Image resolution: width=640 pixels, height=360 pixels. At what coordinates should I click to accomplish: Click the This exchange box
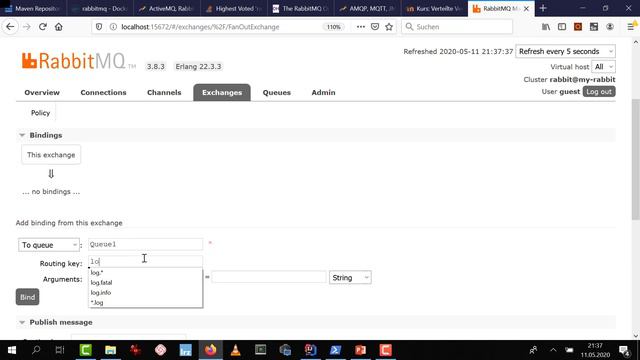tap(51, 155)
